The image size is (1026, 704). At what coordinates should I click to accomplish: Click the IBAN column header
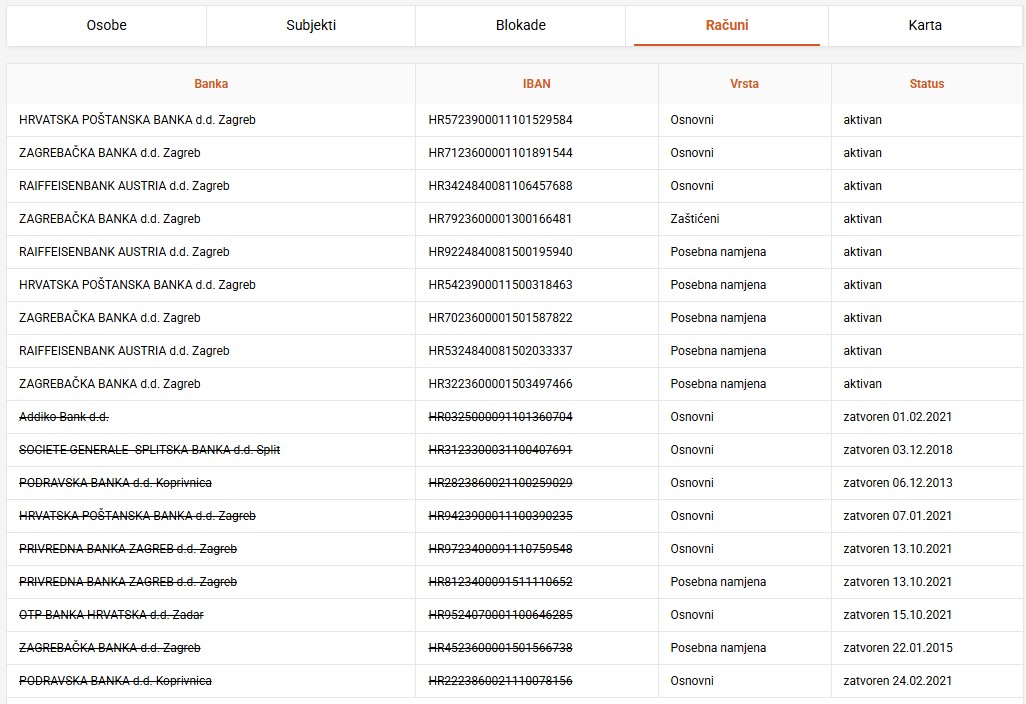(536, 84)
